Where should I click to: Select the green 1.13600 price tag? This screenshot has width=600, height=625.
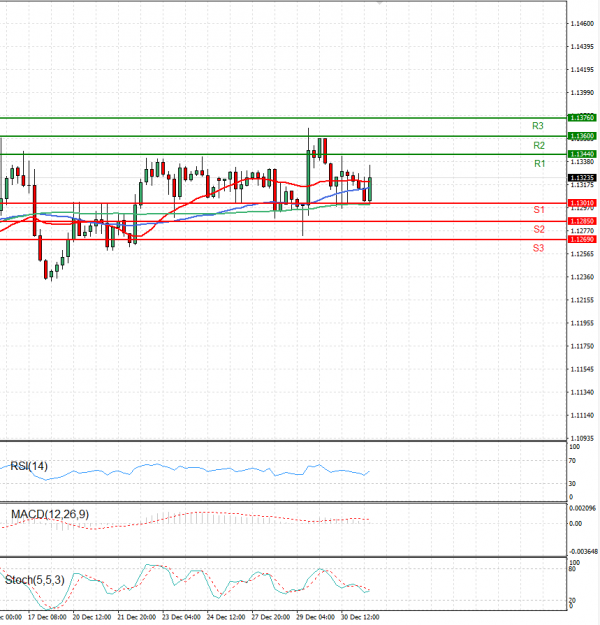[x=582, y=136]
